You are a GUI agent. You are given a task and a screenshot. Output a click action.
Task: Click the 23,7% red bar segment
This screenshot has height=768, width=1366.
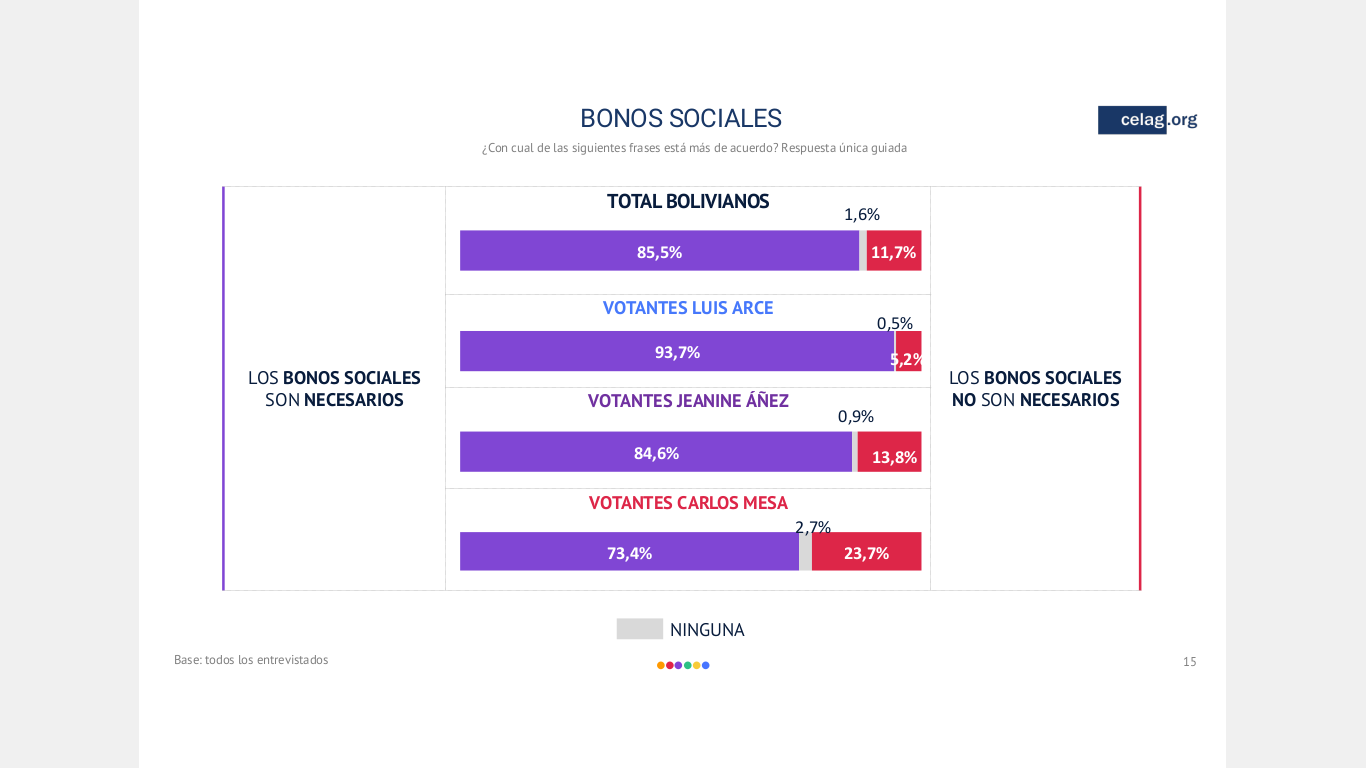click(866, 552)
